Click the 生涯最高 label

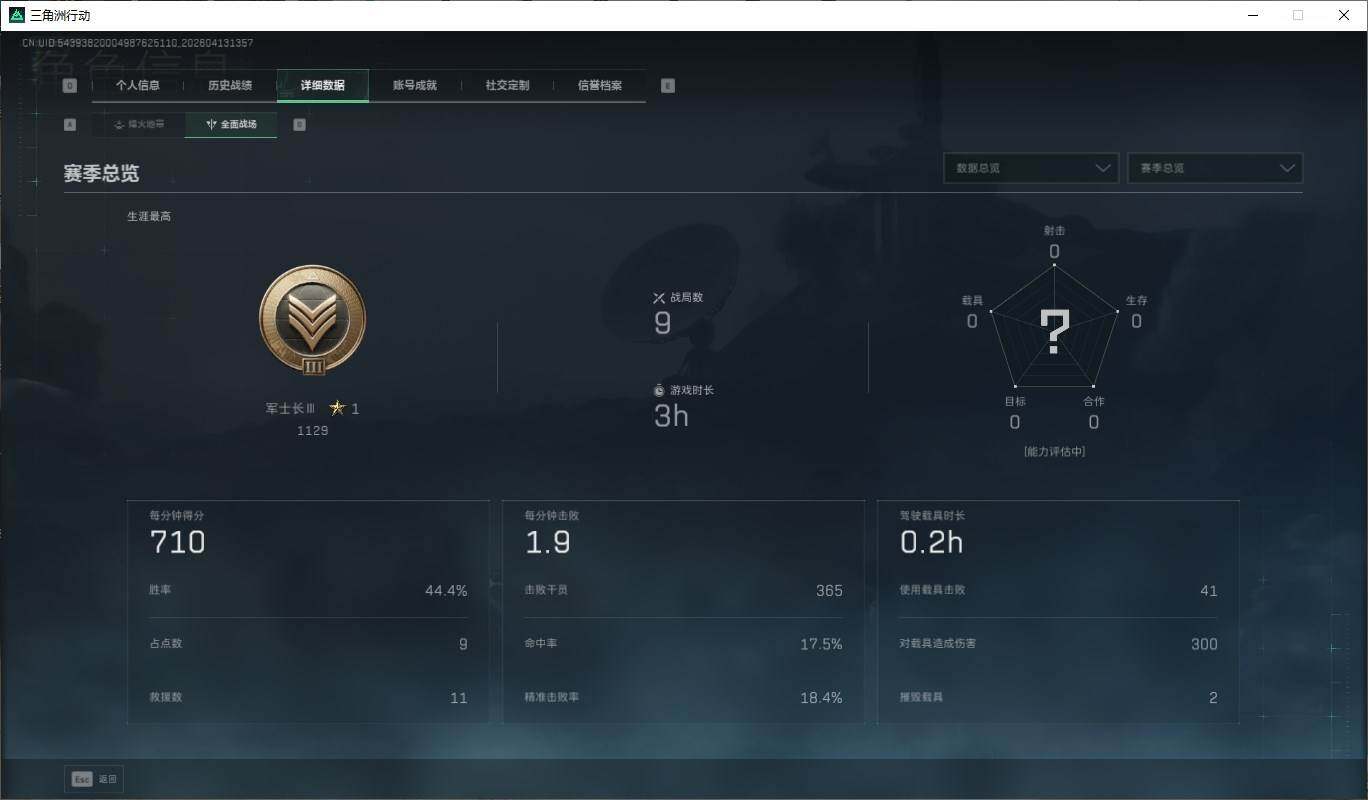tap(149, 216)
